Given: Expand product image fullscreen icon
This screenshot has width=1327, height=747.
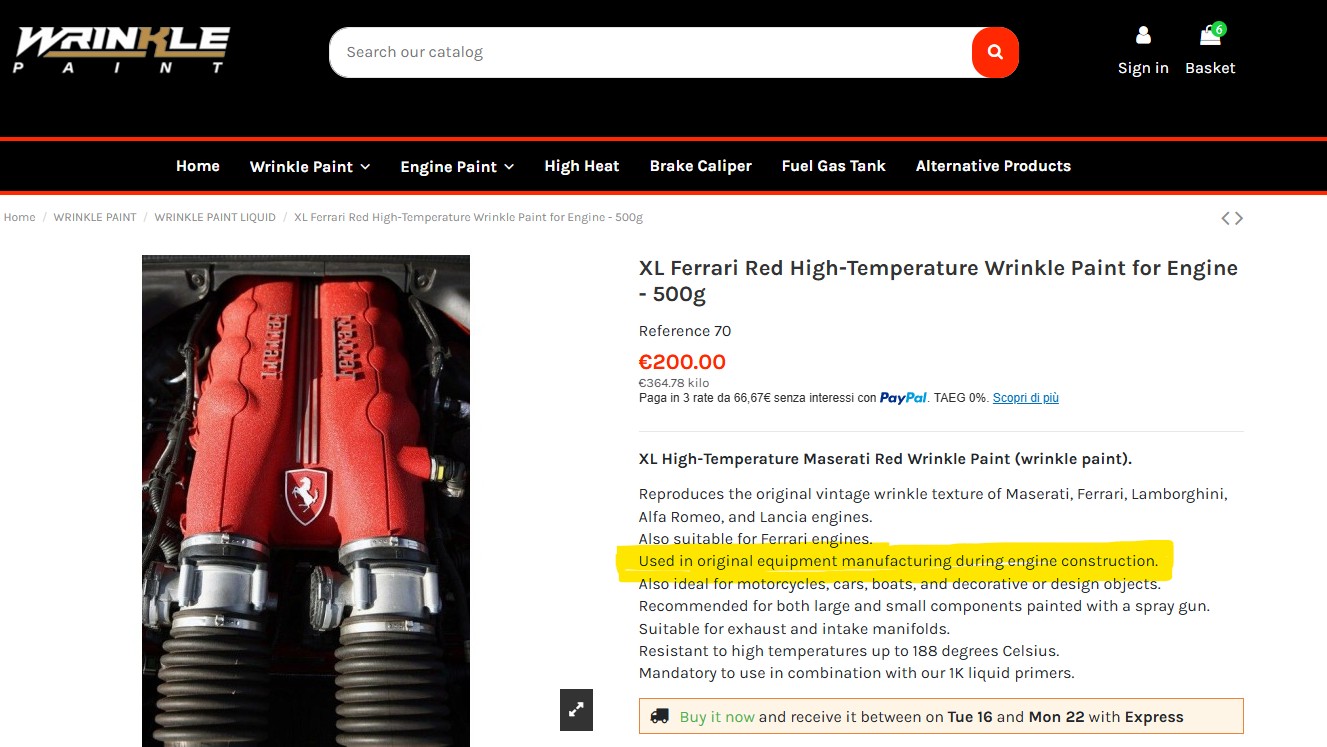Looking at the screenshot, I should [x=576, y=710].
